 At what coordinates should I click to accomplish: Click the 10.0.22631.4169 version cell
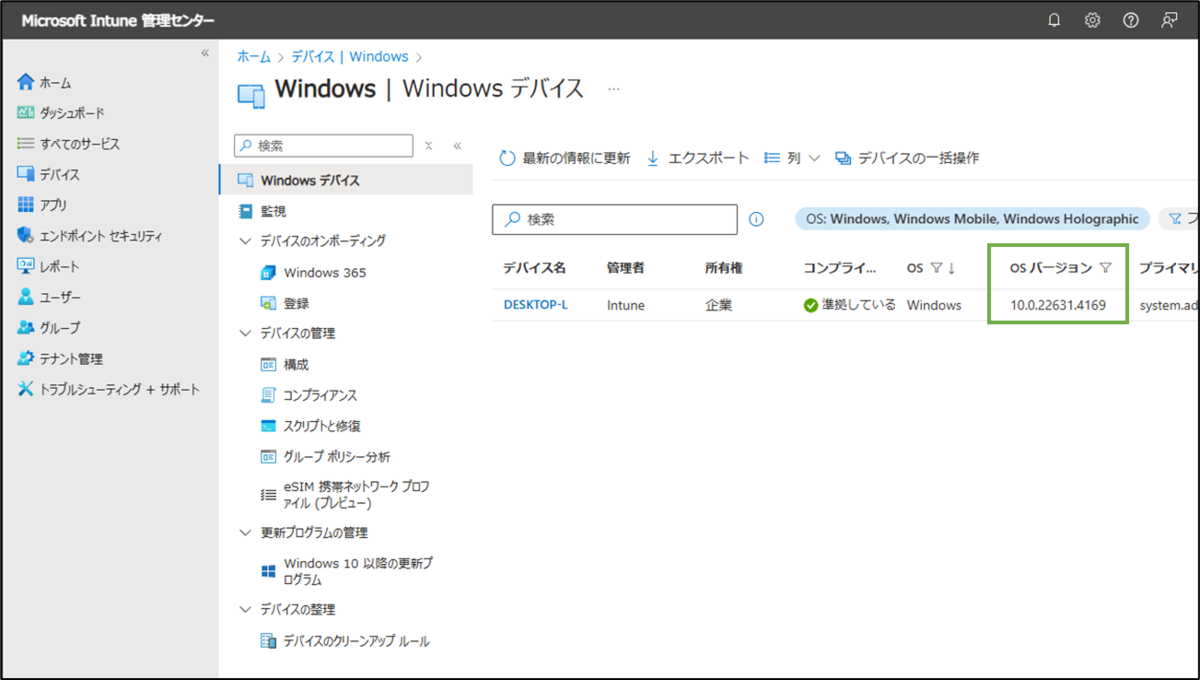1058,305
